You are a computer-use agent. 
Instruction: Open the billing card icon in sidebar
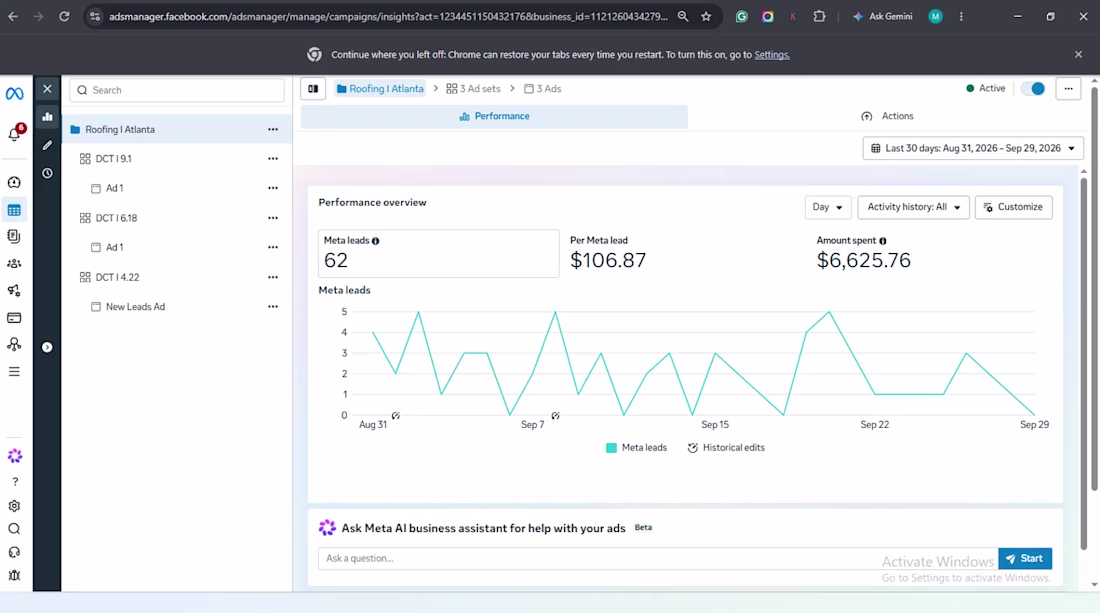[x=14, y=318]
